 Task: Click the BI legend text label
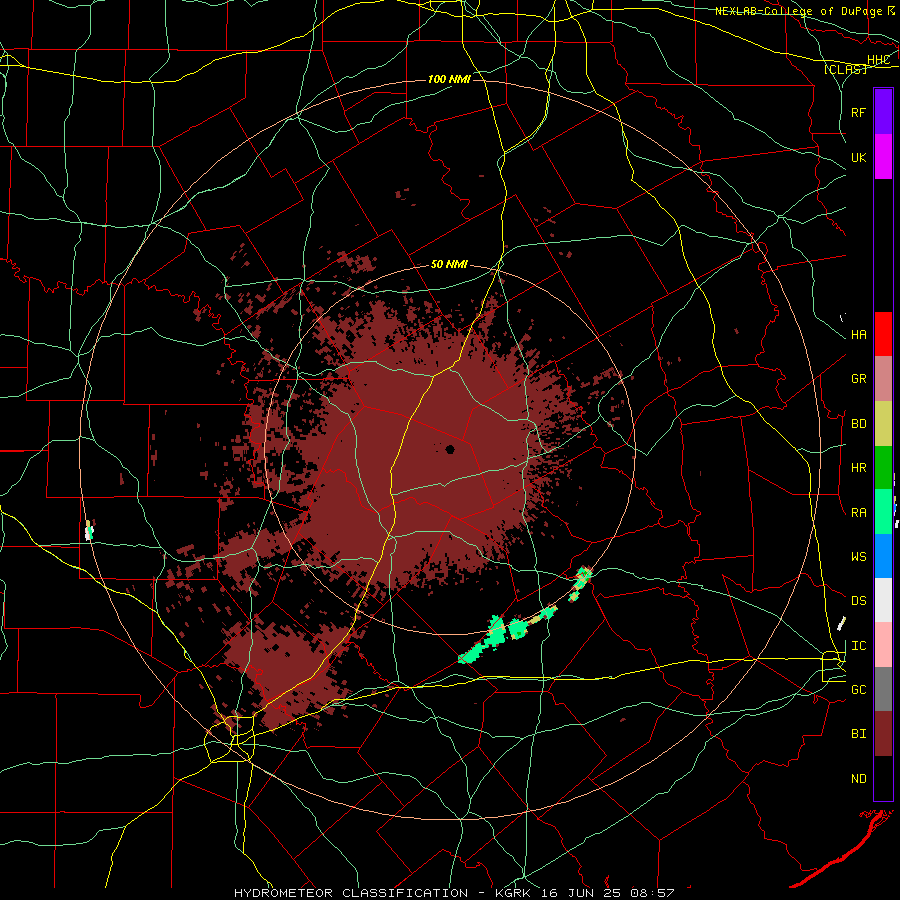click(858, 734)
